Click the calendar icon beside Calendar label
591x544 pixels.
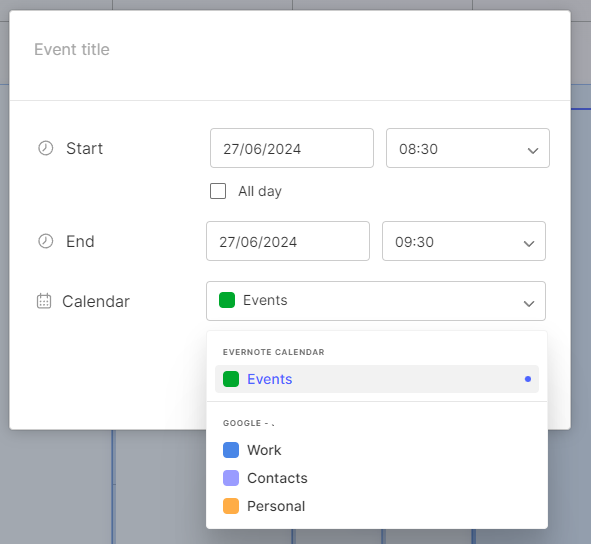click(44, 301)
